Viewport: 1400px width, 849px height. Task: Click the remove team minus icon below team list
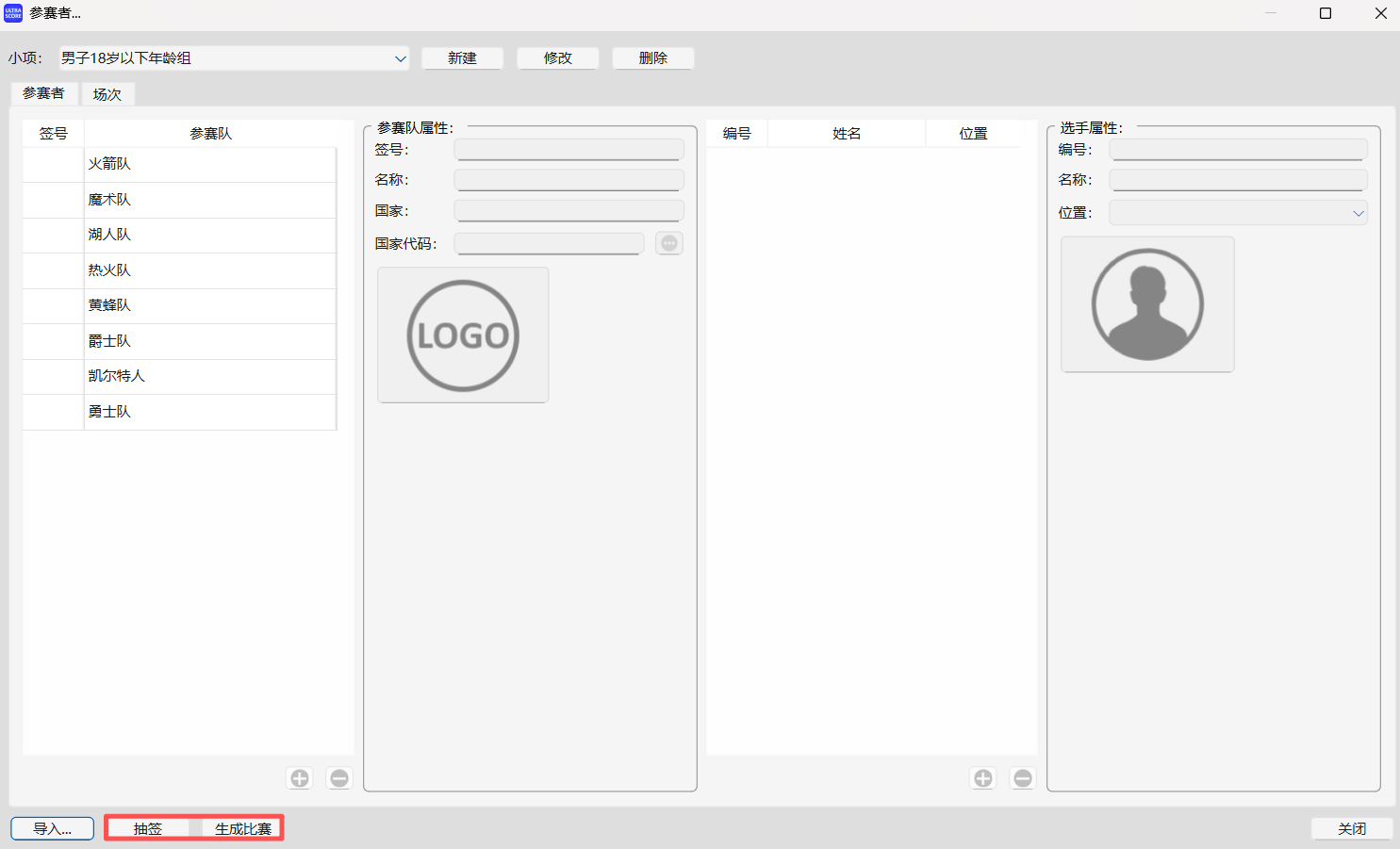(339, 777)
